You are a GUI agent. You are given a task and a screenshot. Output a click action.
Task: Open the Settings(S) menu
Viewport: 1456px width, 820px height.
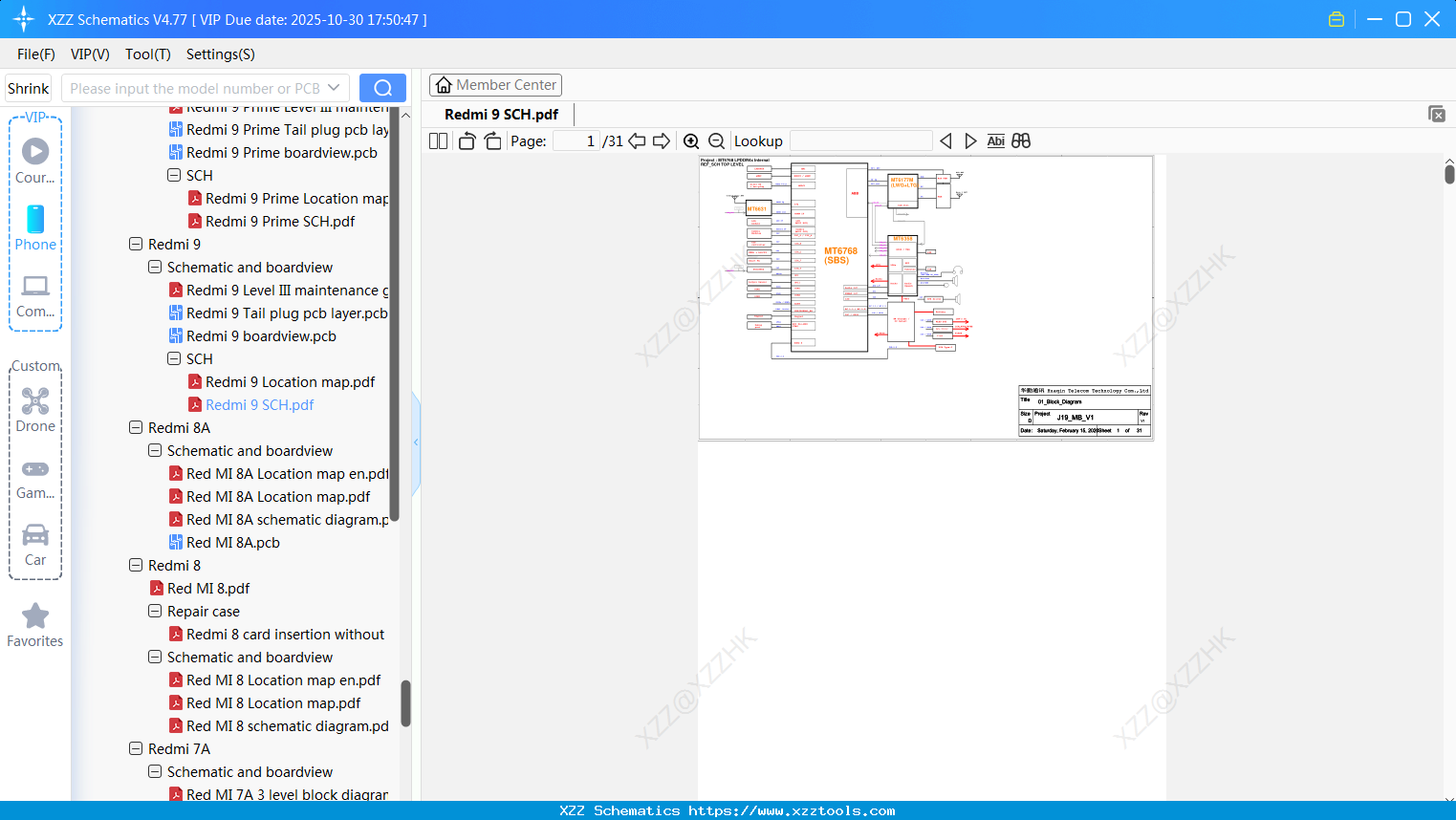220,54
